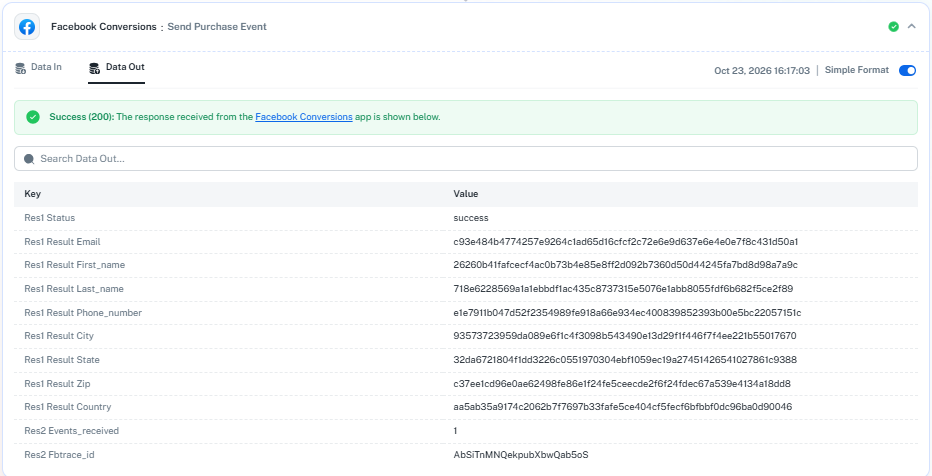Select the Res1 Result Zip key
The width and height of the screenshot is (932, 476).
[57, 384]
